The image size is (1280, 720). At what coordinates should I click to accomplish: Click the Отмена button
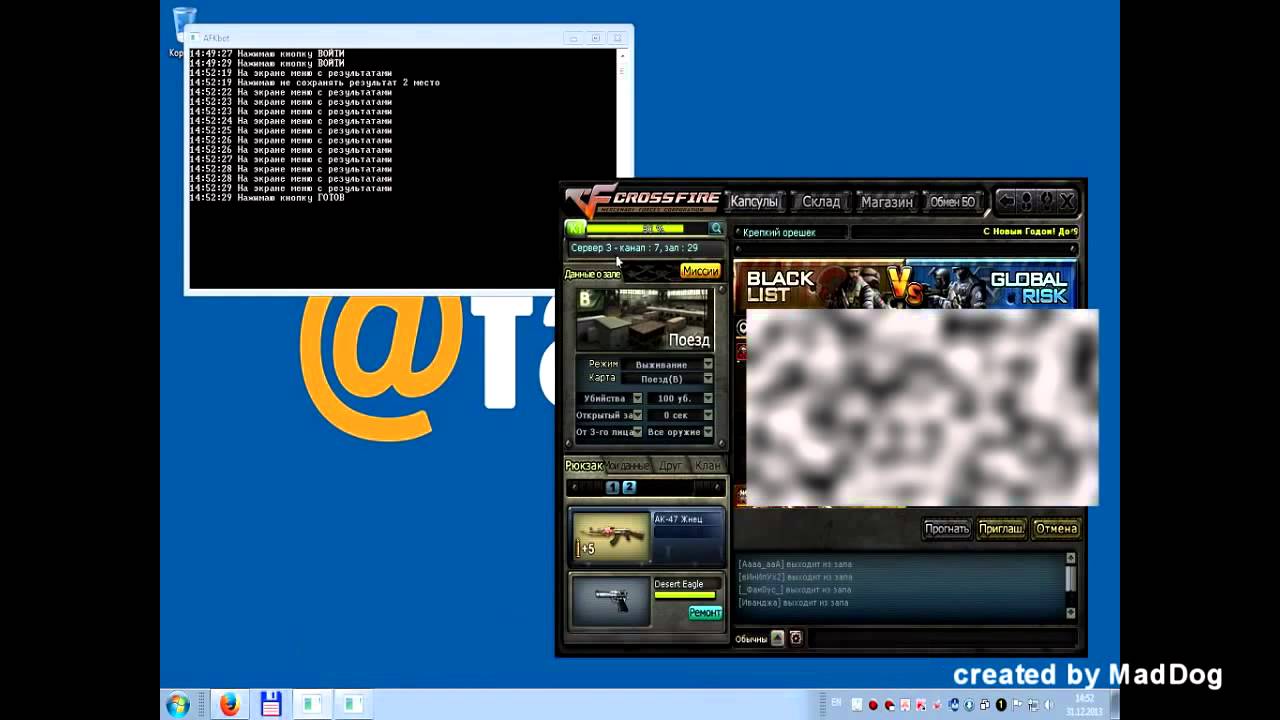(x=1056, y=529)
